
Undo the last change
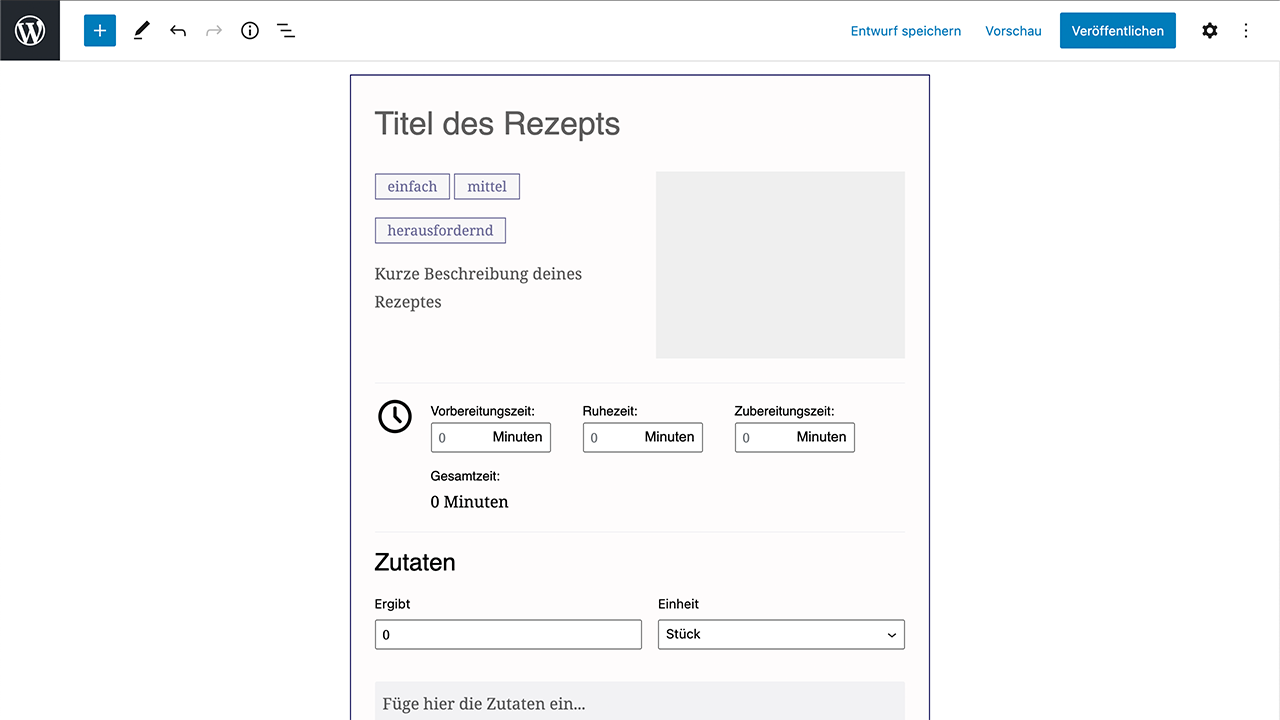click(178, 30)
